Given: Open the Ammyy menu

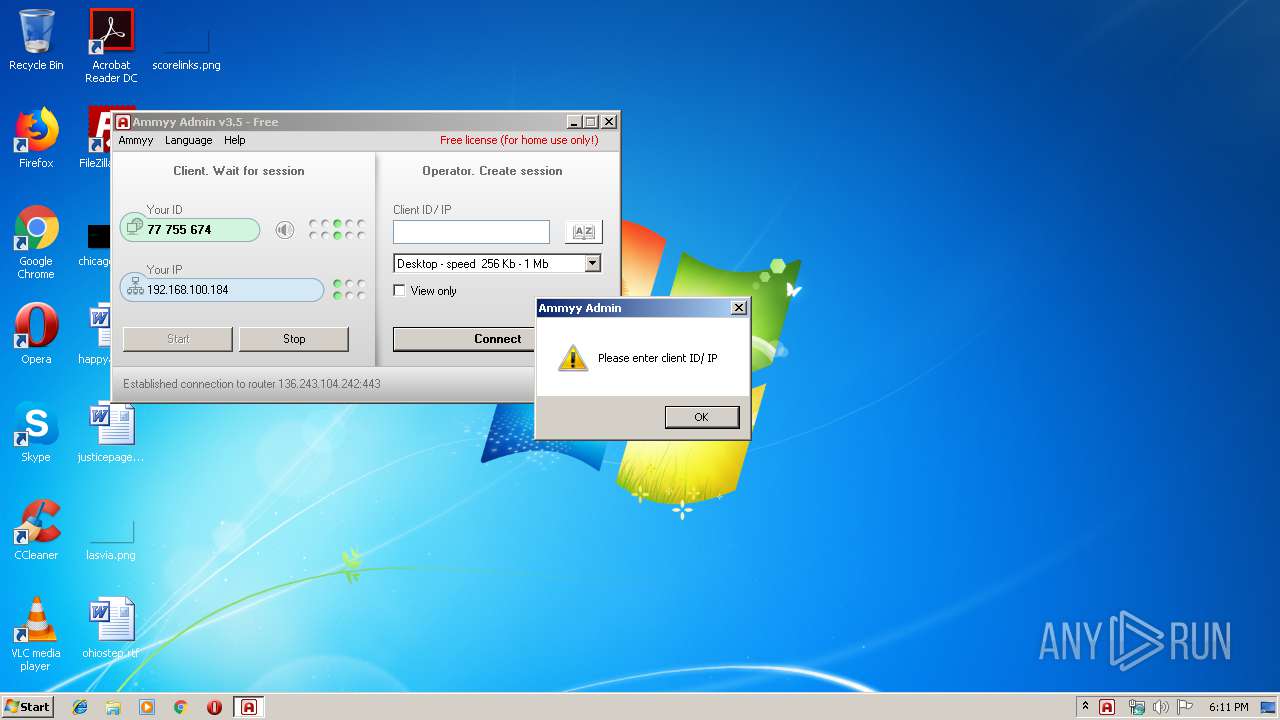Looking at the screenshot, I should [x=136, y=140].
